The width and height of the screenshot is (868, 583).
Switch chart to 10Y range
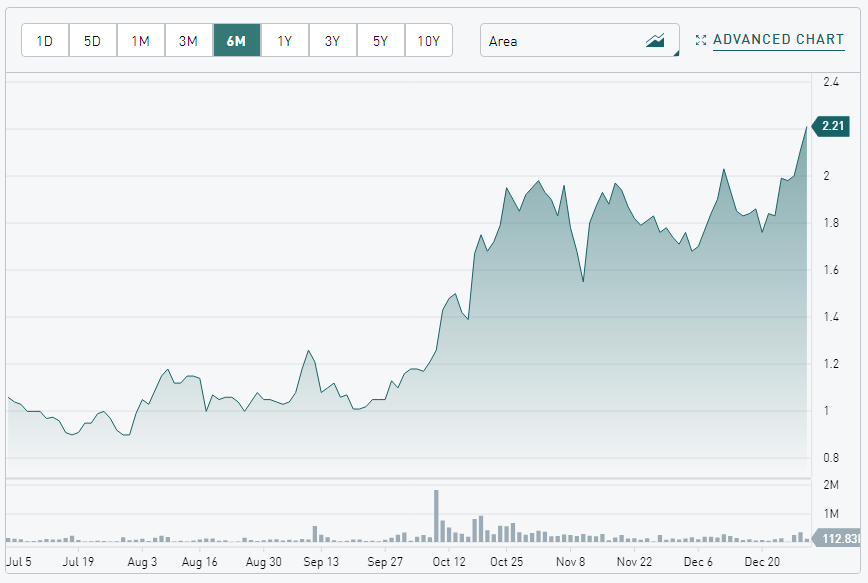428,40
